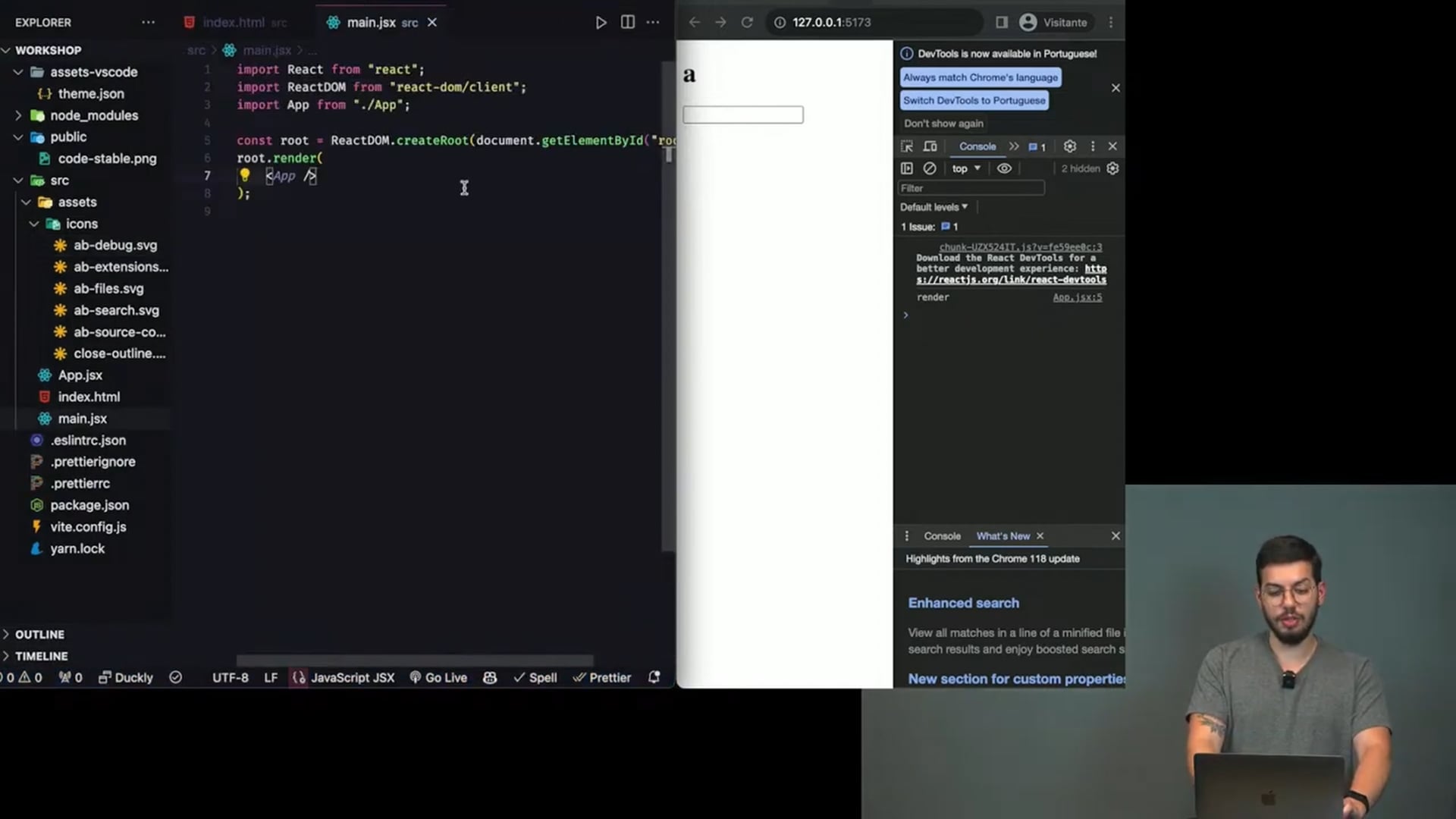The height and width of the screenshot is (819, 1456).
Task: Click DevTools inspect element icon
Action: tap(907, 146)
